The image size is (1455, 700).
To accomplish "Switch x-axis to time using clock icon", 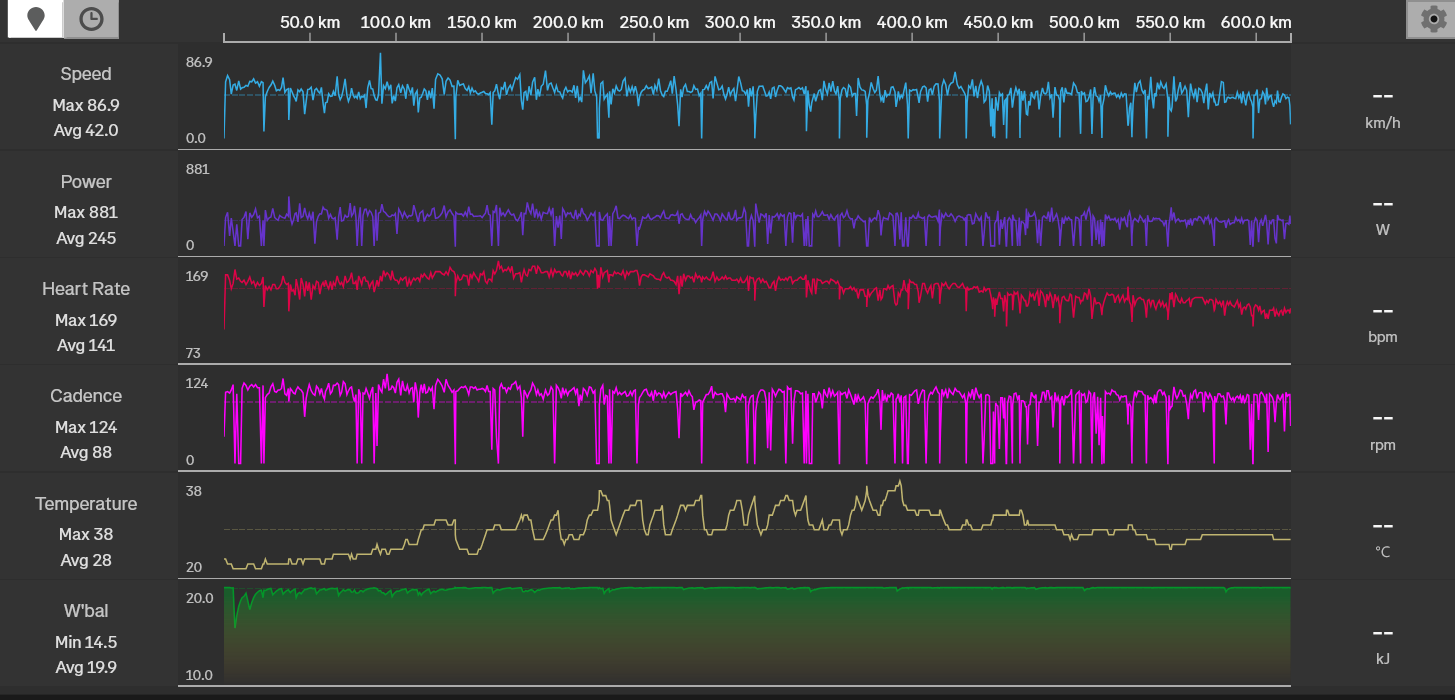I will pos(91,19).
